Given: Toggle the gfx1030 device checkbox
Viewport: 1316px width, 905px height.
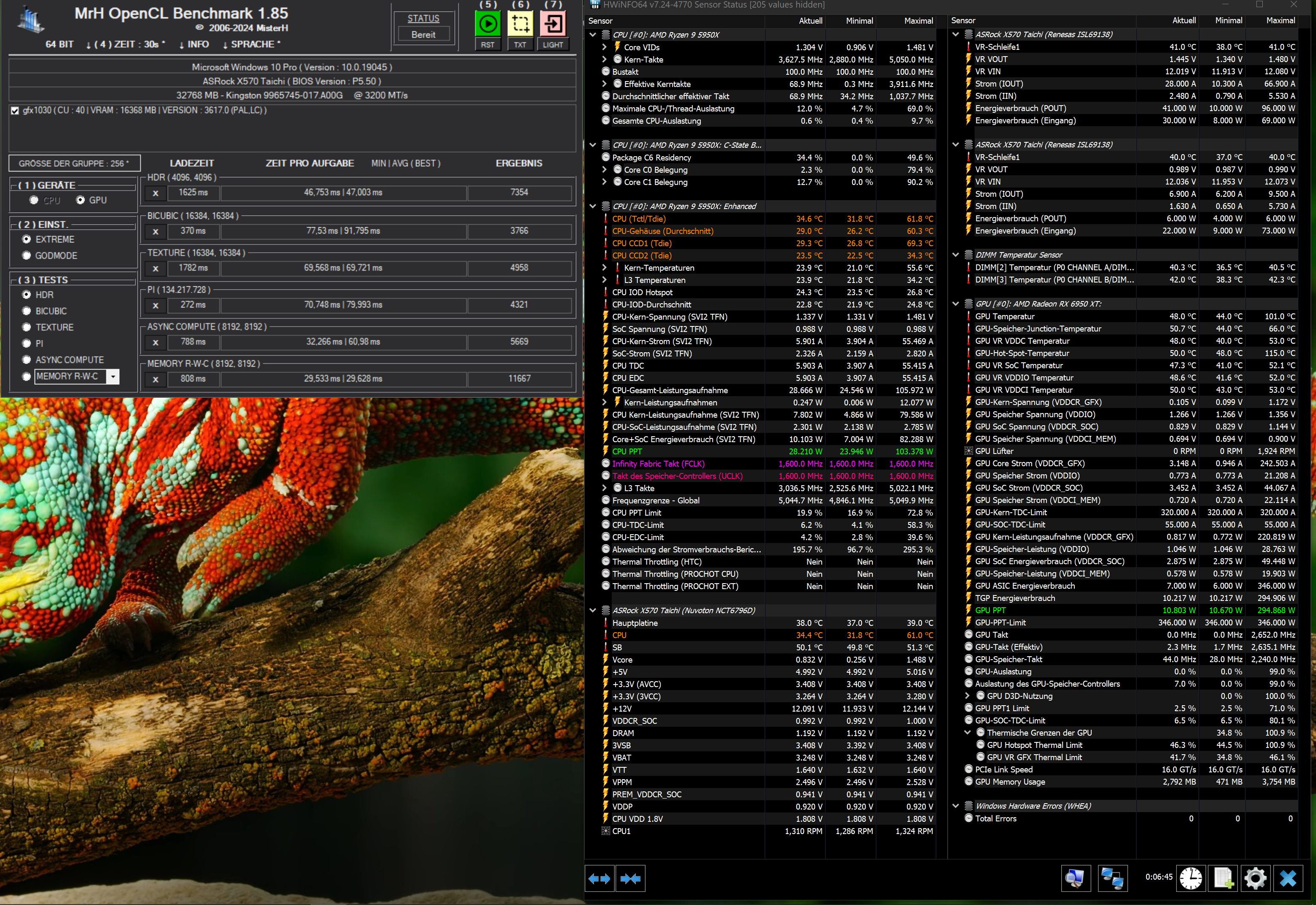Looking at the screenshot, I should coord(15,111).
